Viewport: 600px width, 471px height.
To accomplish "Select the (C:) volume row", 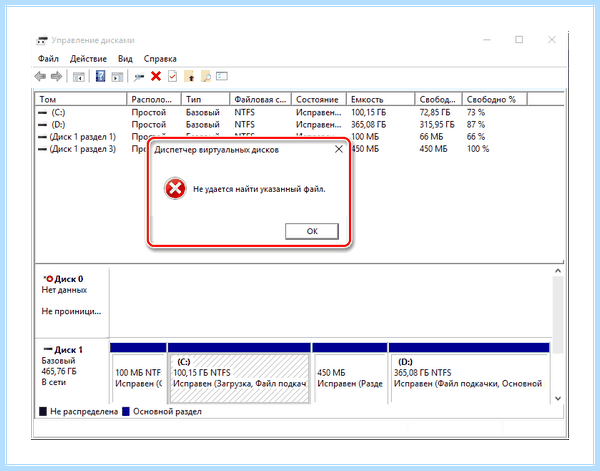I will pos(299,112).
